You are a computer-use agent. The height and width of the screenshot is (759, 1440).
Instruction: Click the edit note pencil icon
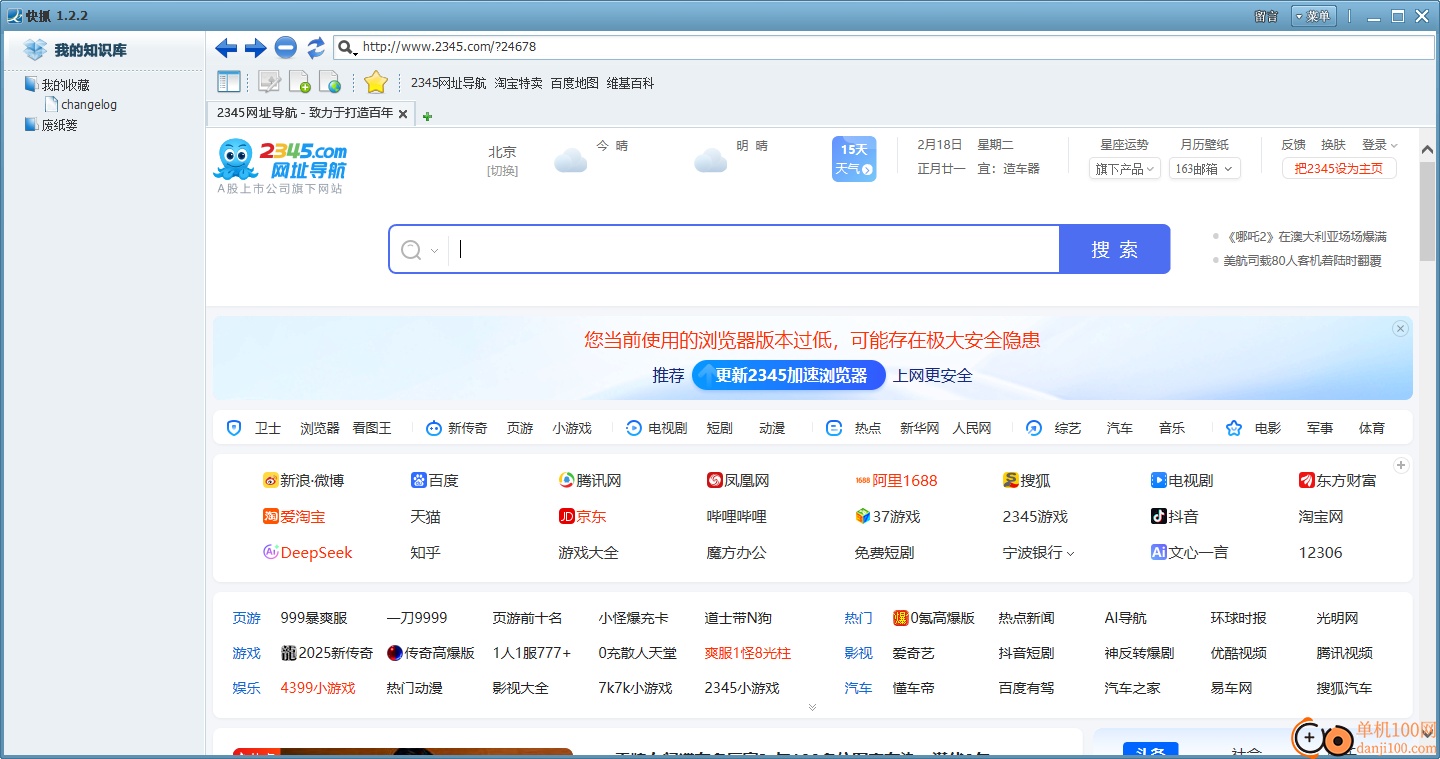269,82
